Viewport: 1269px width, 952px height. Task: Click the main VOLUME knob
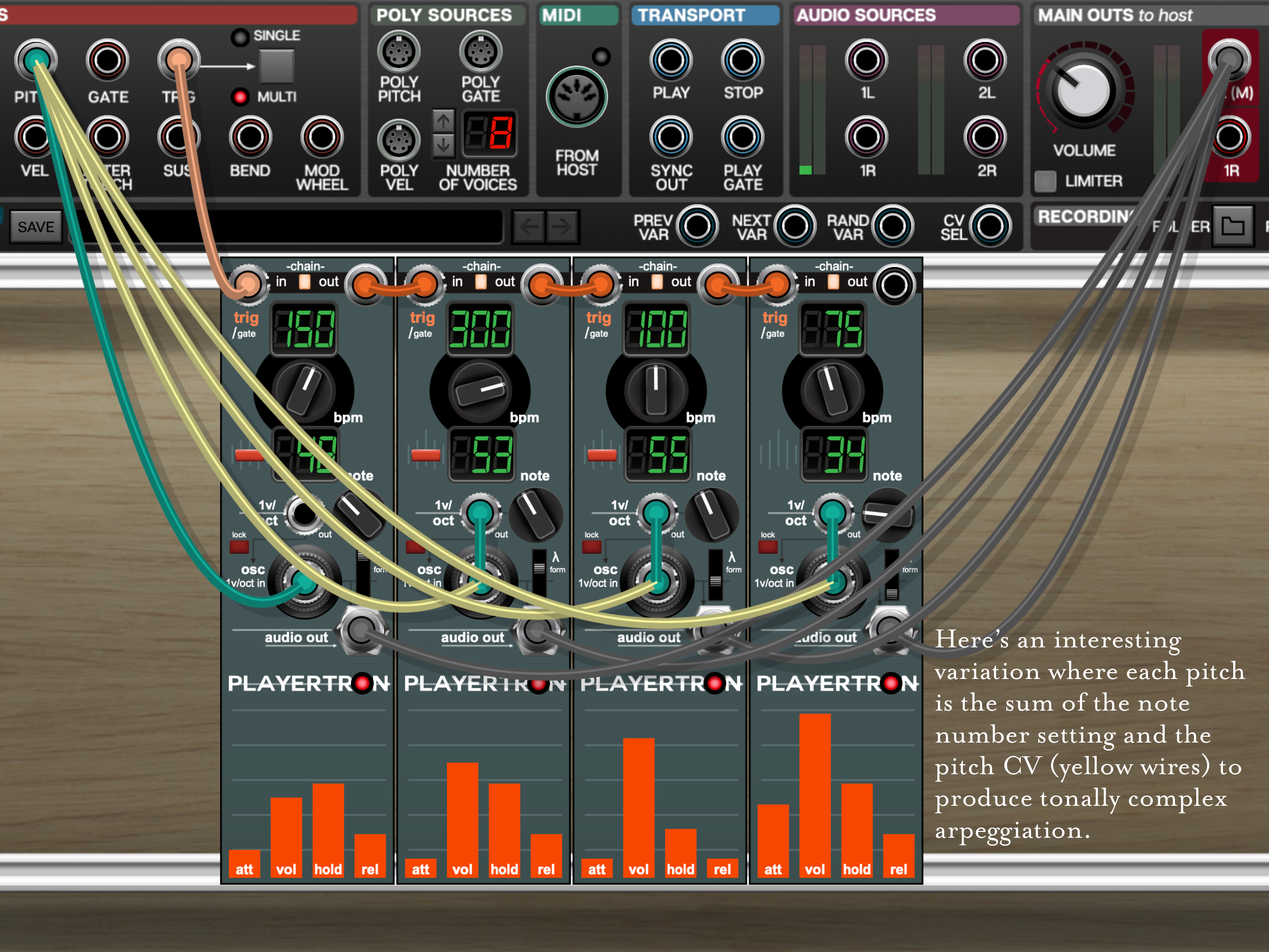[x=1084, y=91]
